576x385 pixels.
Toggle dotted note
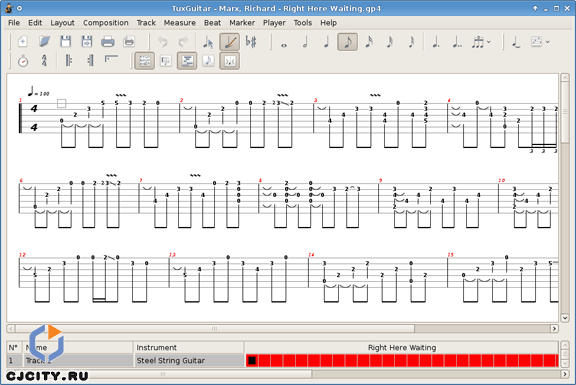[x=436, y=42]
